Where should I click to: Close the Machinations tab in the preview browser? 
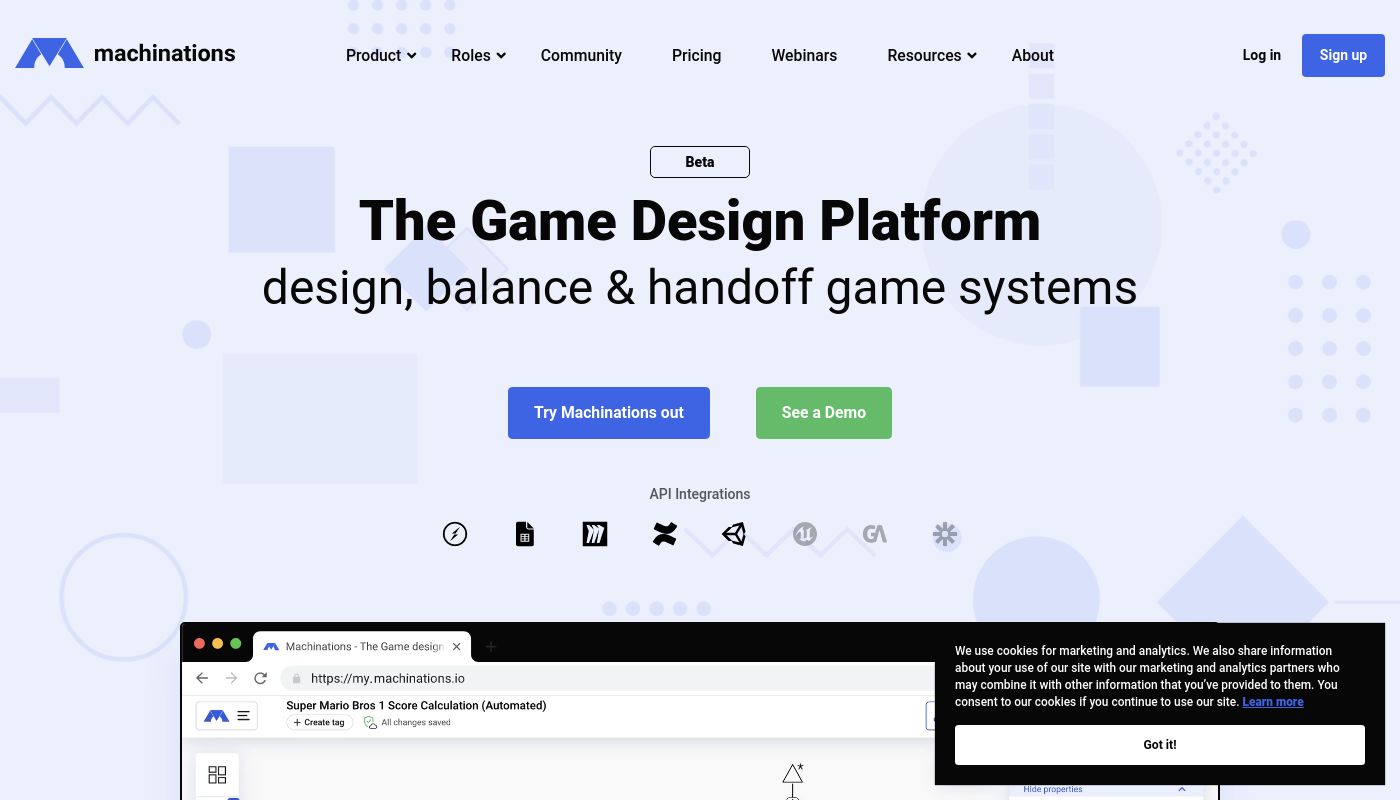tap(456, 647)
